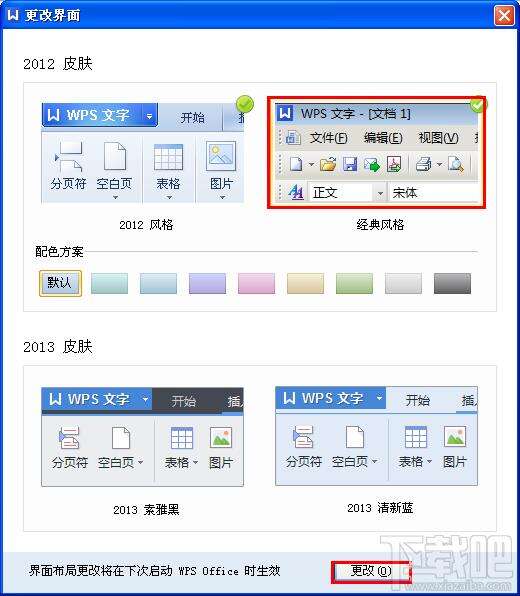
Task: Click the 分页符 icon in 2012 风格 preview
Action: 69,157
